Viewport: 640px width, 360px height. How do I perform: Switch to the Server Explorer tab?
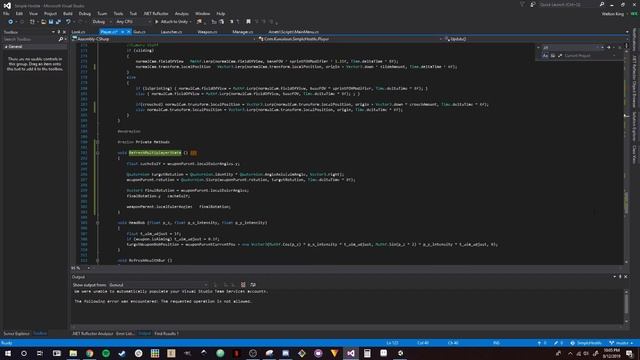click(x=16, y=334)
